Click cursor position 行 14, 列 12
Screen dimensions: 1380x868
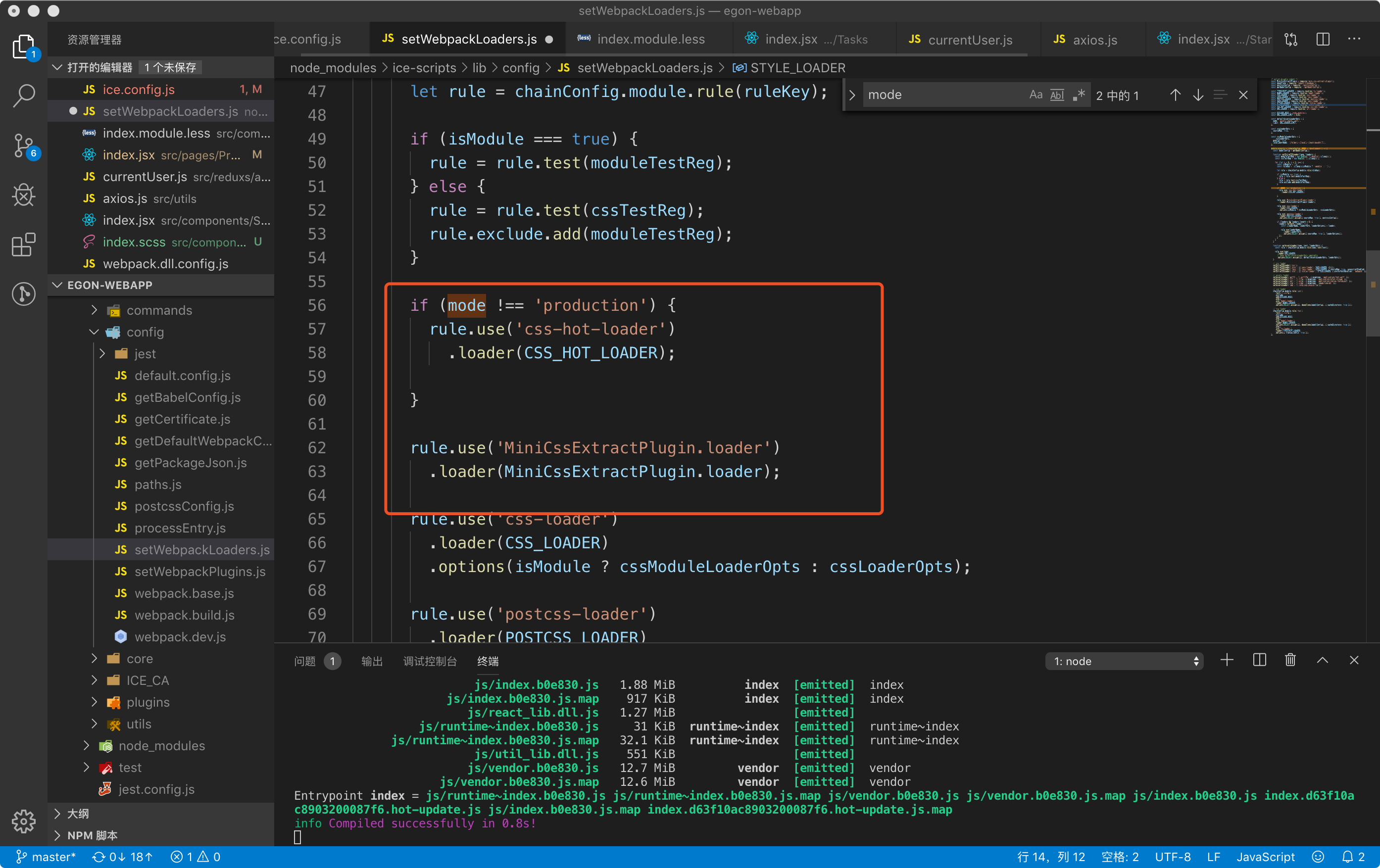pos(1050,857)
